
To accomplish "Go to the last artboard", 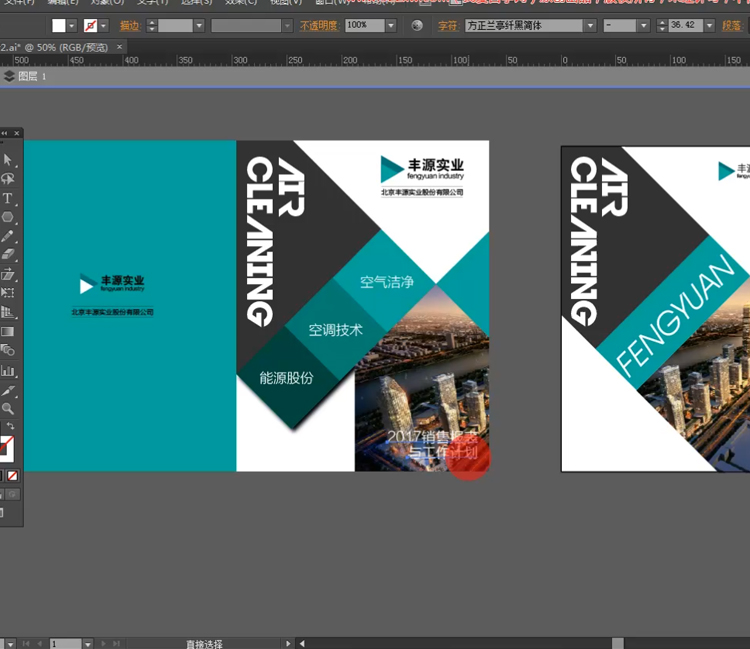I will tap(116, 644).
